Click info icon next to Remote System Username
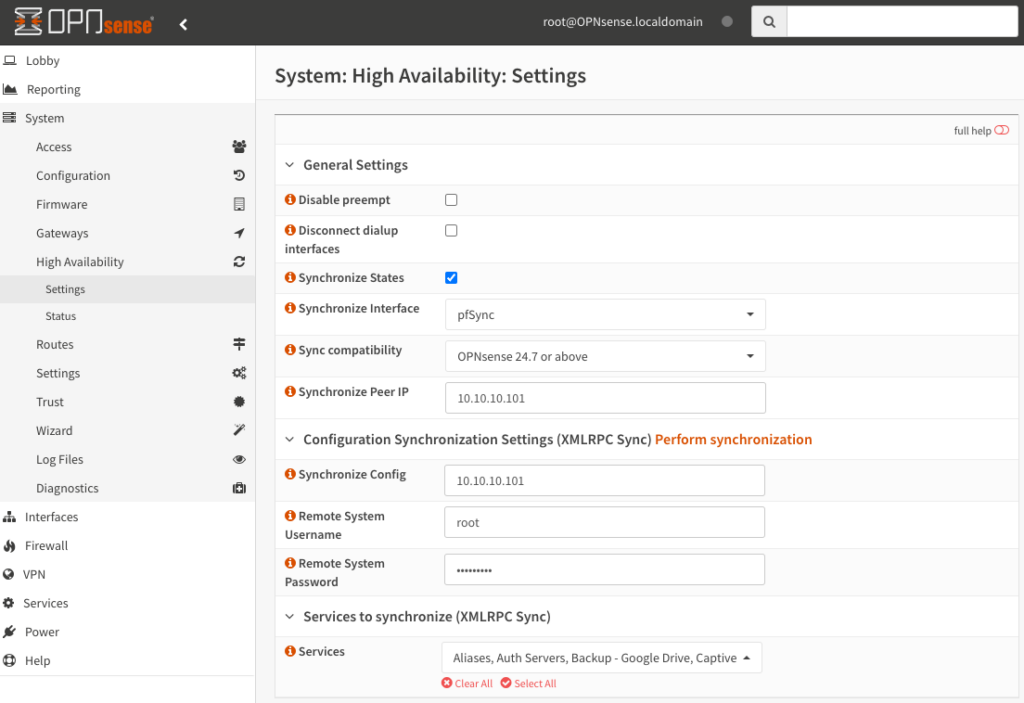Screen dimensions: 1024x703 pos(290,515)
